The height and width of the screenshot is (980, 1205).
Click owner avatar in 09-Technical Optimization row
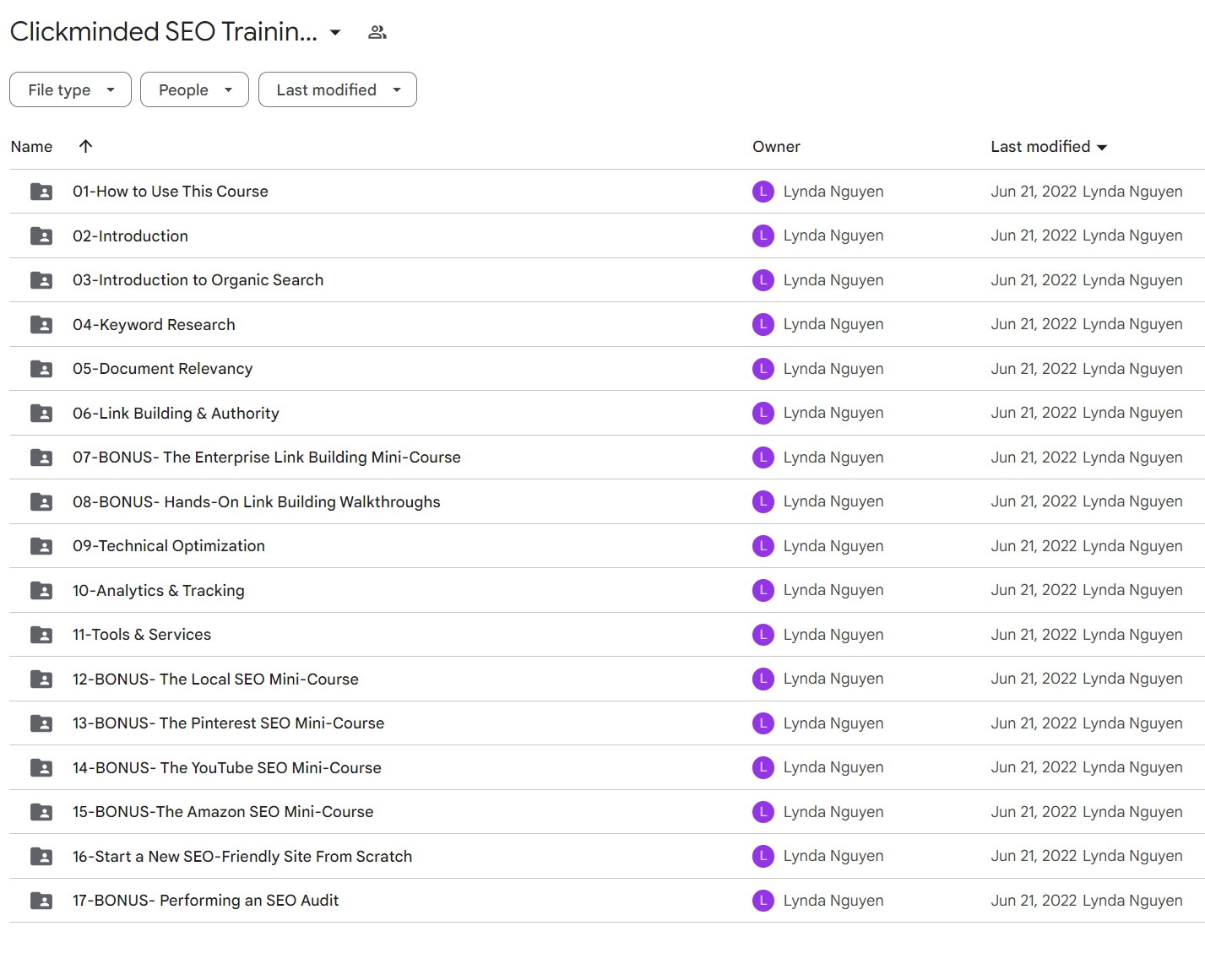coord(763,546)
